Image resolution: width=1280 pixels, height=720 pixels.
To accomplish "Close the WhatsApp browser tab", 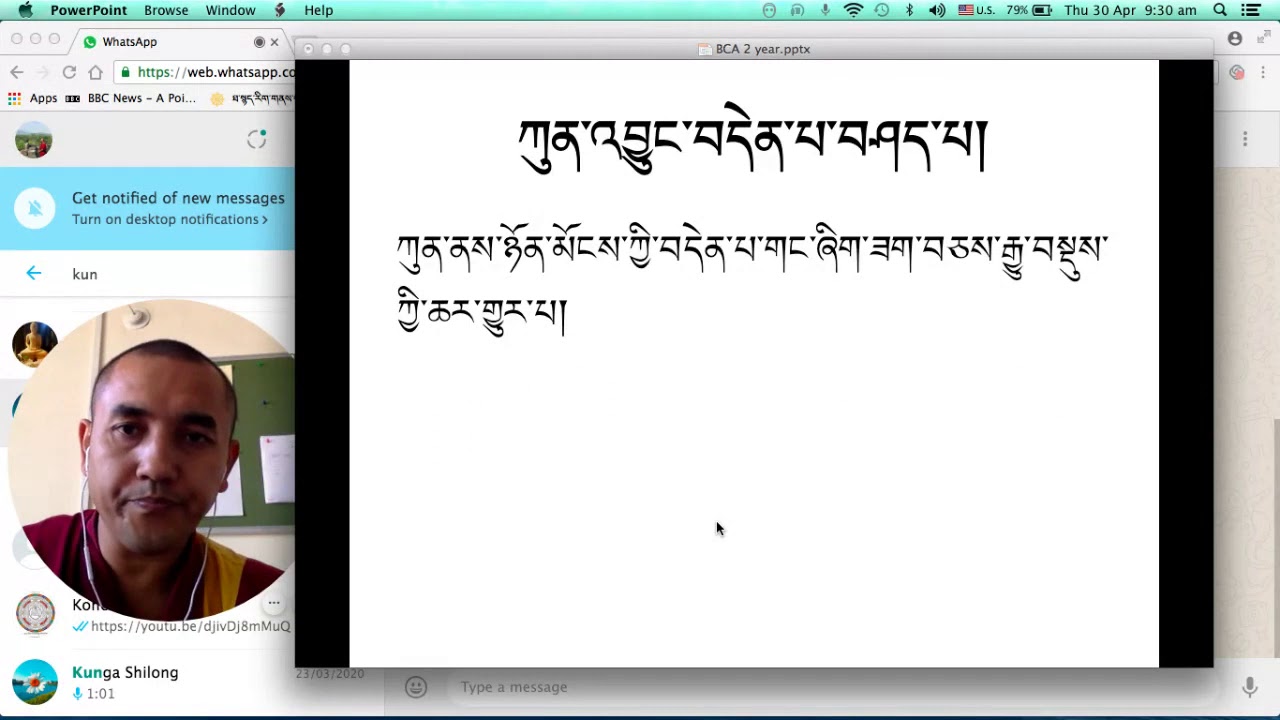I will 274,42.
